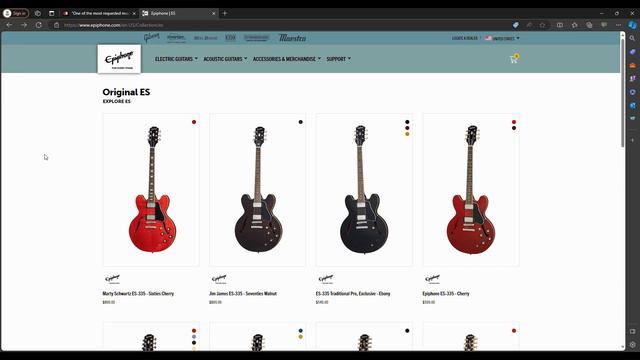Click the Gibson brand logo link
The image size is (640, 360).
tap(151, 38)
